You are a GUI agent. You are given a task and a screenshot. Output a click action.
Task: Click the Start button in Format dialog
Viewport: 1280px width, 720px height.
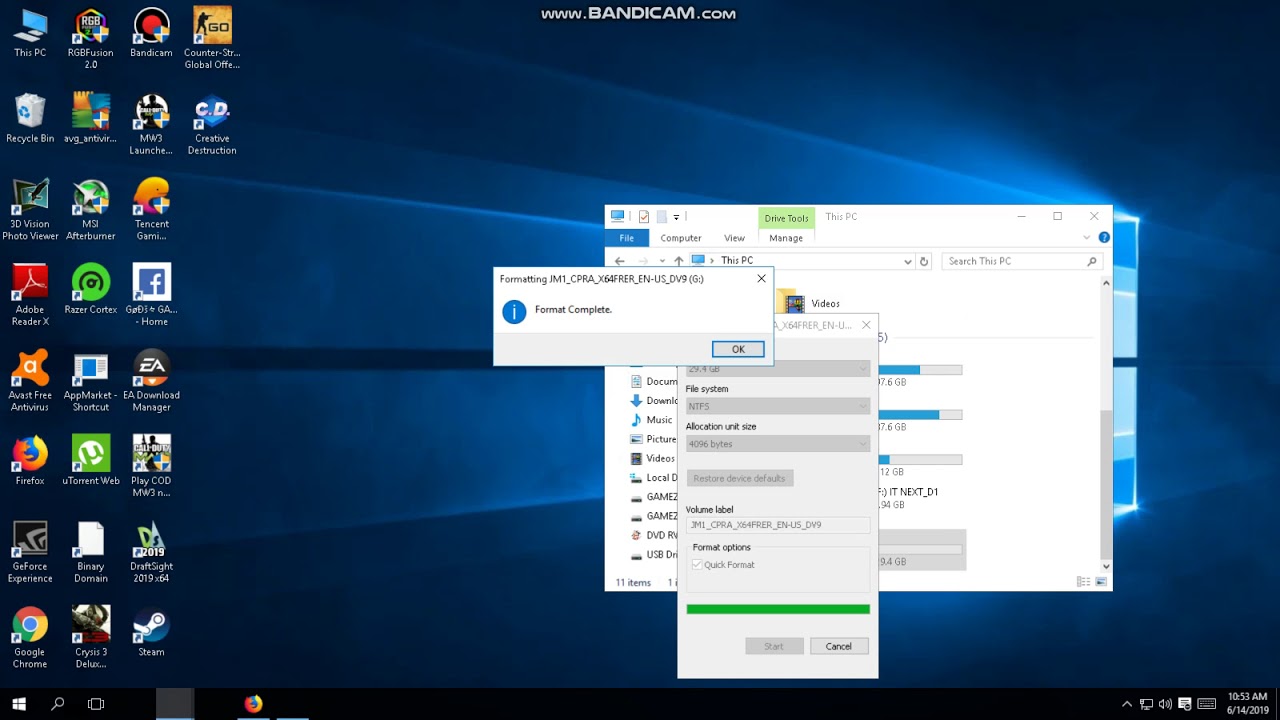click(774, 646)
